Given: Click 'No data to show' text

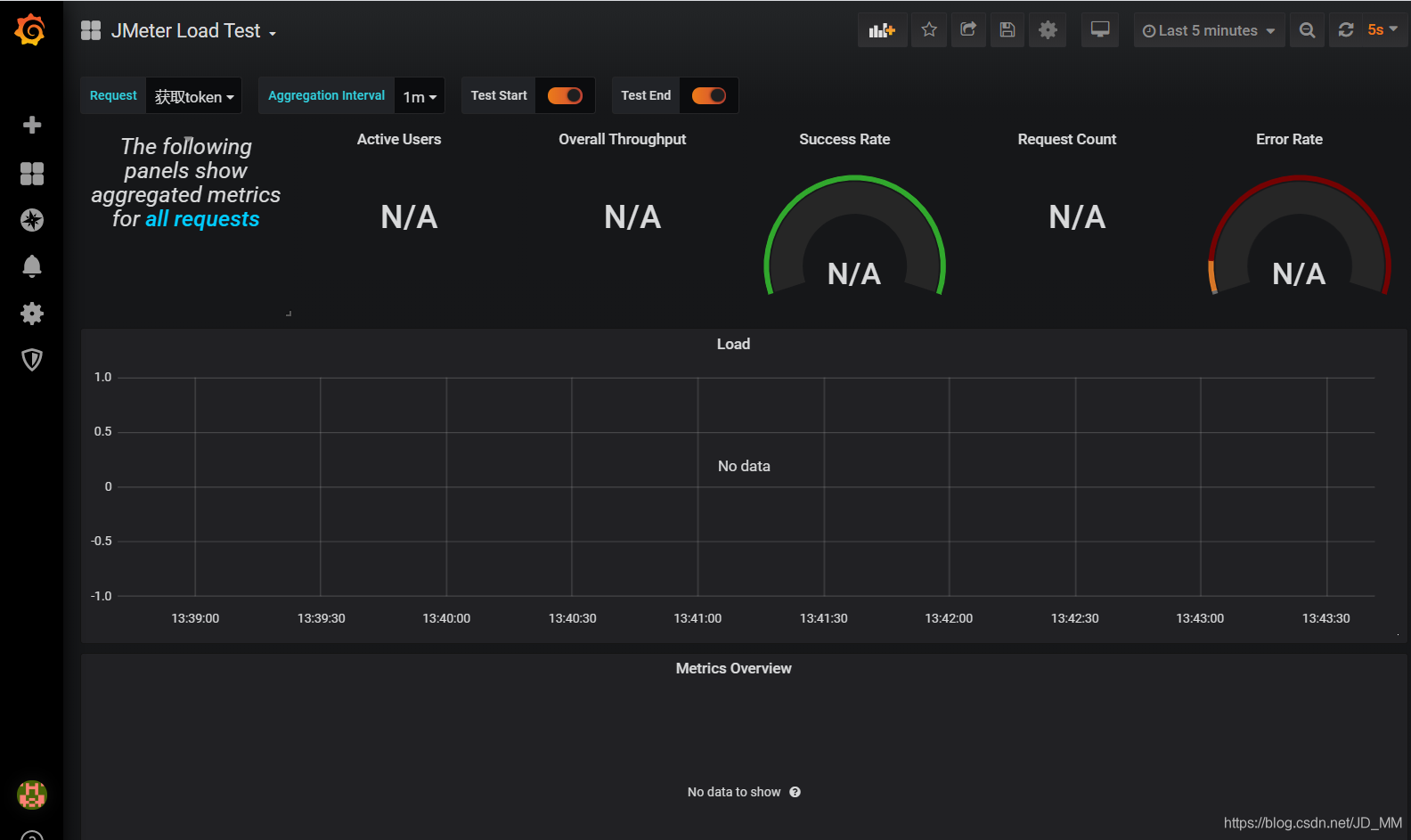Looking at the screenshot, I should tap(734, 792).
